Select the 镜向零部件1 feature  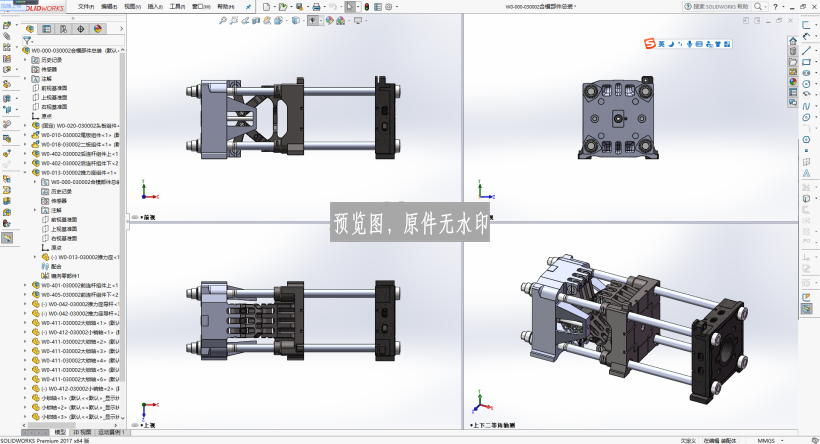tap(65, 276)
